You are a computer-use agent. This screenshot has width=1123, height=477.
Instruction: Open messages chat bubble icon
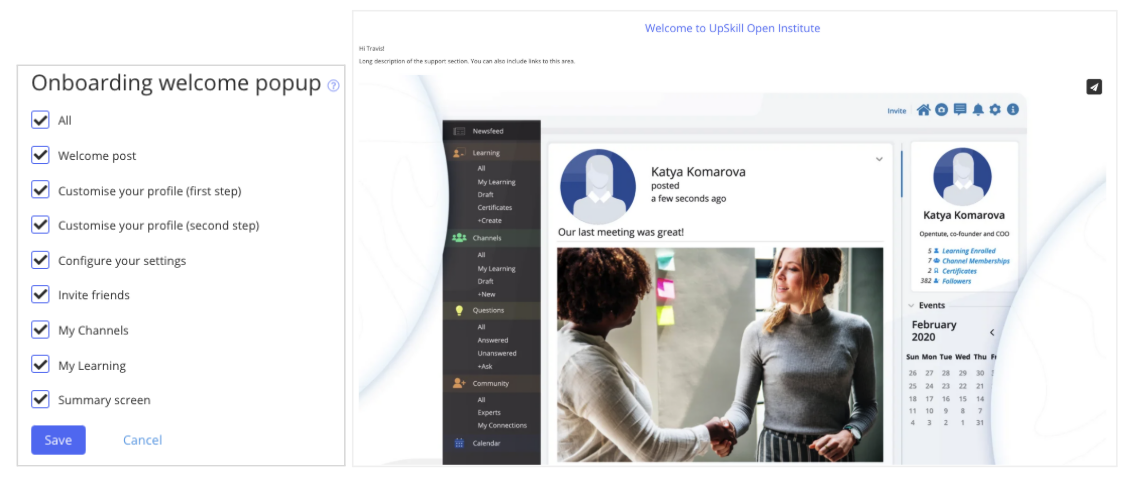pyautogui.click(x=960, y=110)
